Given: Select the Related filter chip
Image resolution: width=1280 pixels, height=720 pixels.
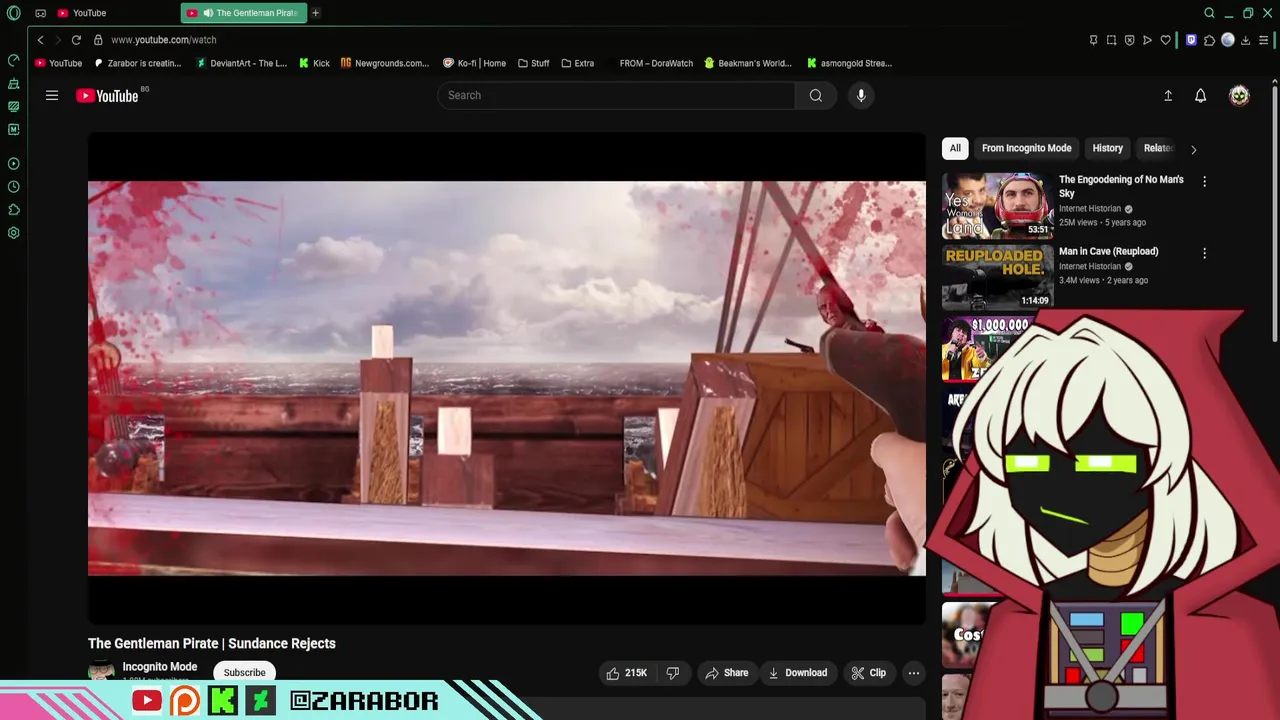Looking at the screenshot, I should click(1158, 148).
